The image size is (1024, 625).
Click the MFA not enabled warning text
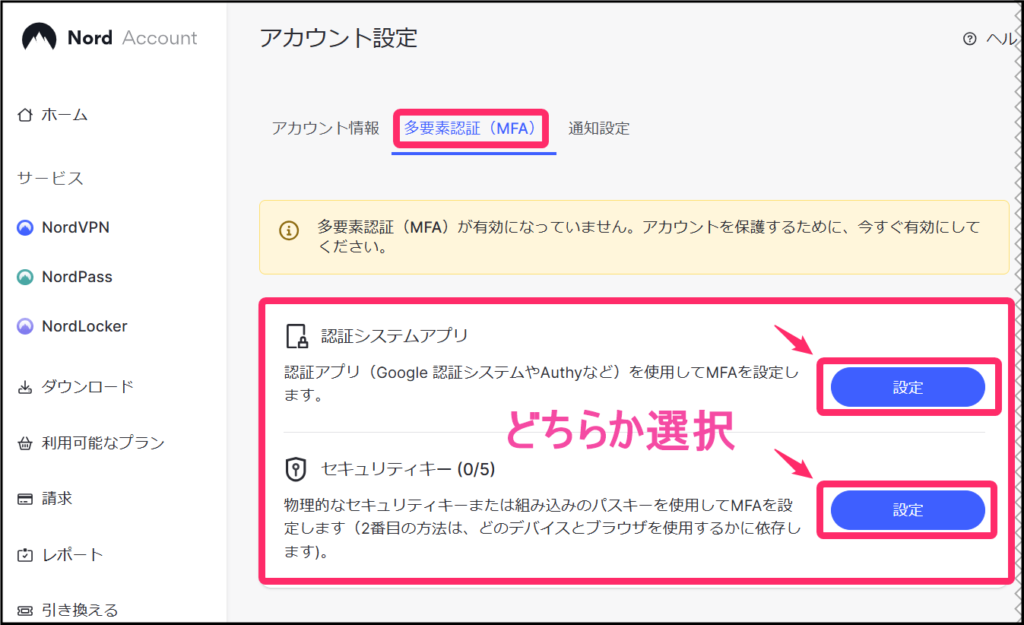point(648,236)
